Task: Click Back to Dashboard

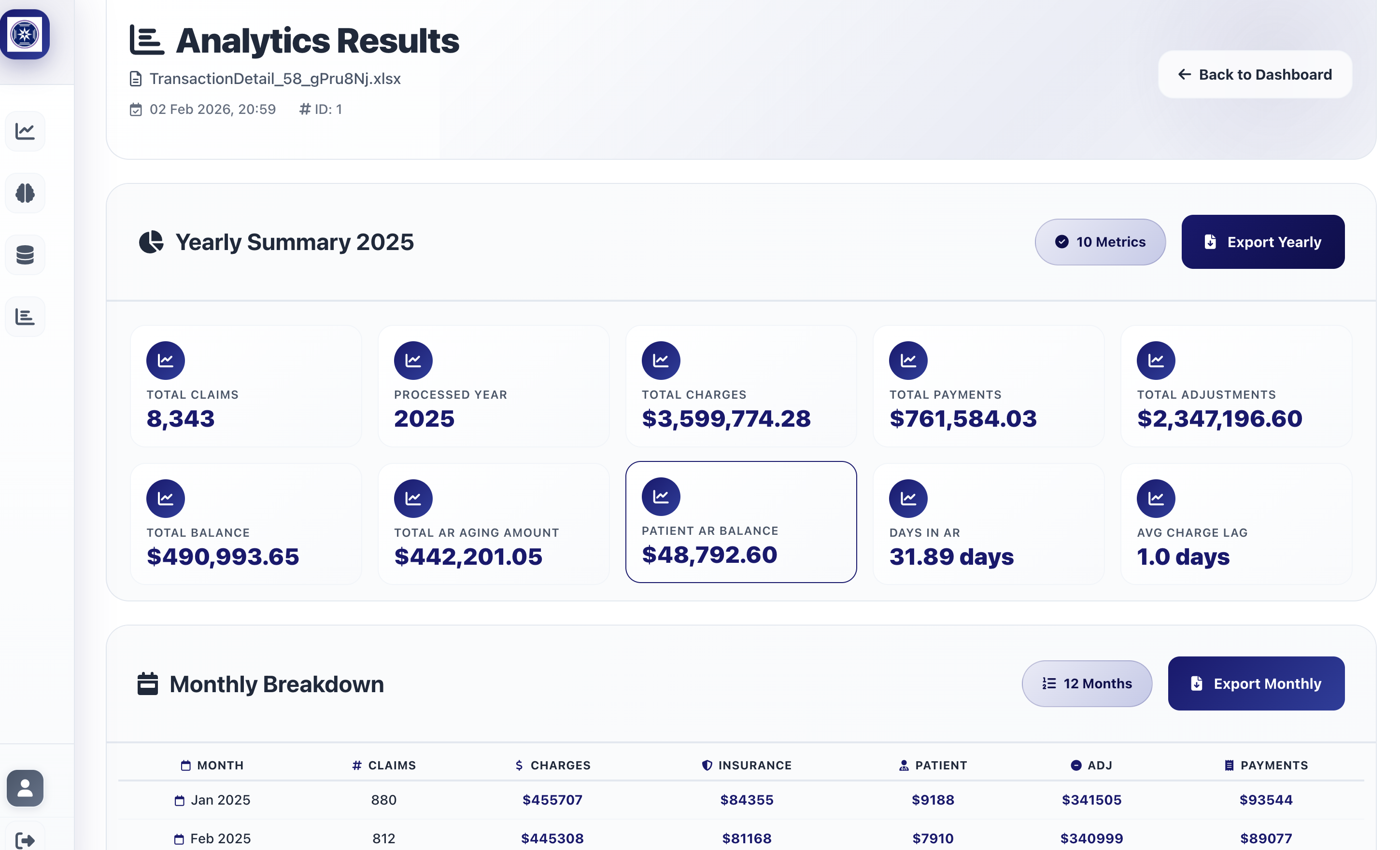Action: pyautogui.click(x=1255, y=74)
